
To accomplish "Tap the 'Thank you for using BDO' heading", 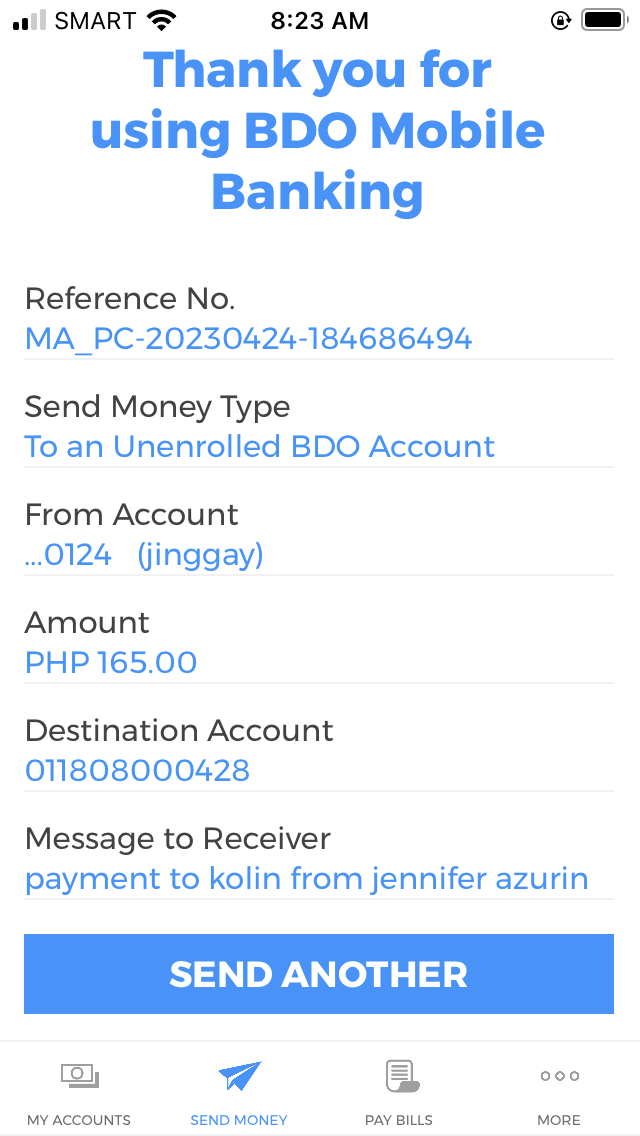I will point(318,130).
